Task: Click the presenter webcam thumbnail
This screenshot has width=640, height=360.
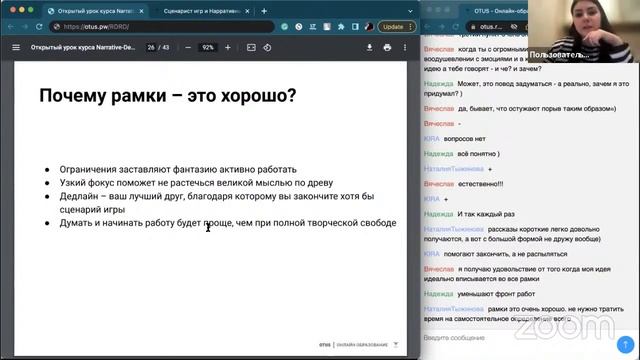Action: (x=584, y=31)
